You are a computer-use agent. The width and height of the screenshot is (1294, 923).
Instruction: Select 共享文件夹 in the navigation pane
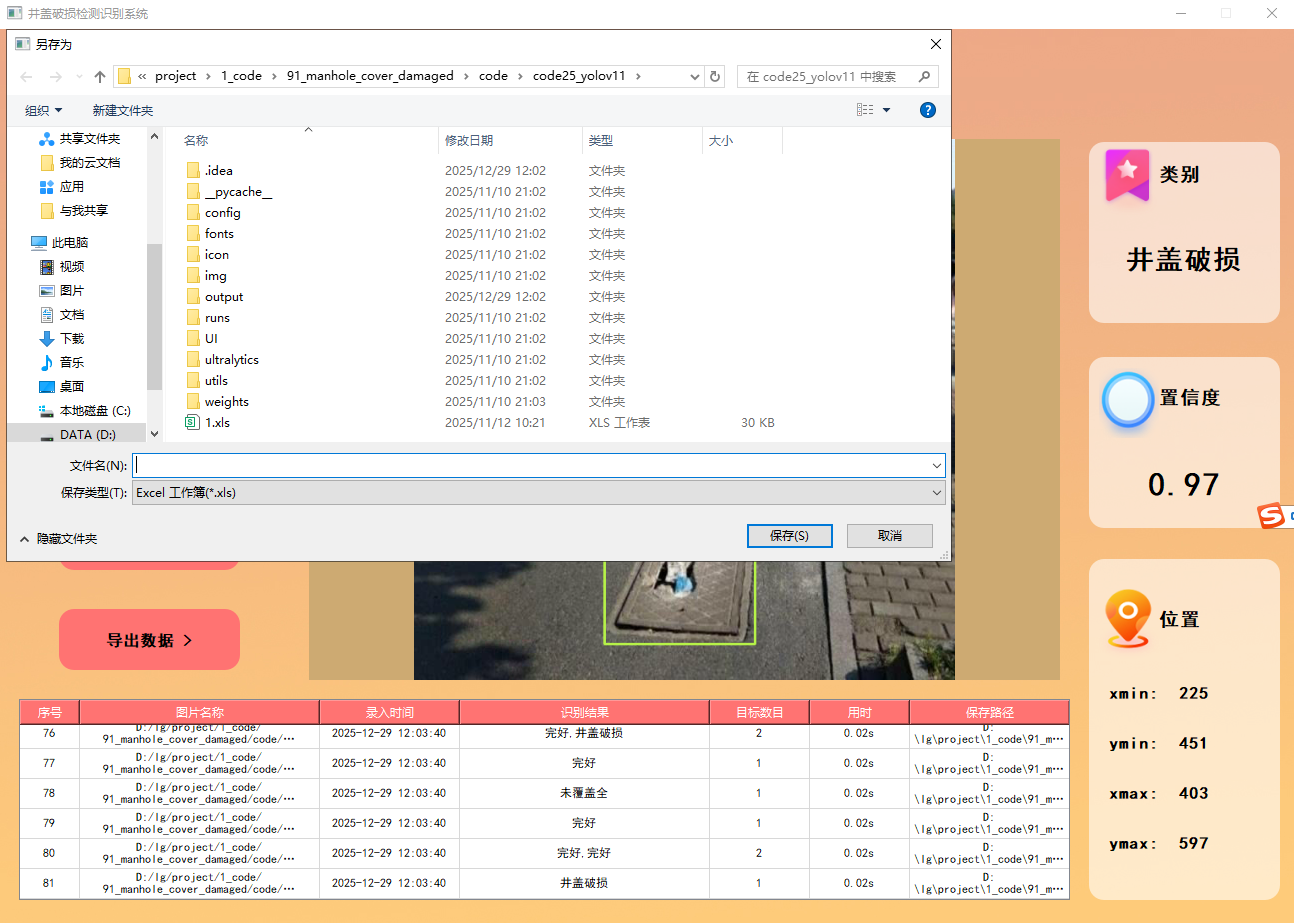(x=79, y=138)
